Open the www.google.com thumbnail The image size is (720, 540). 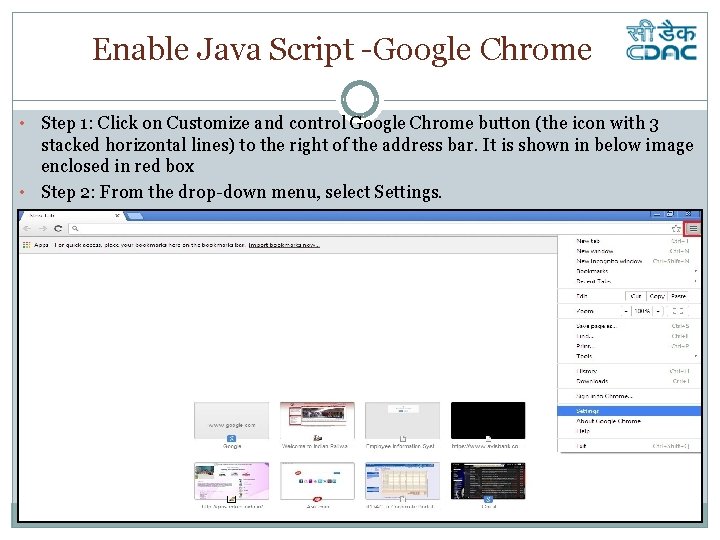(x=231, y=421)
